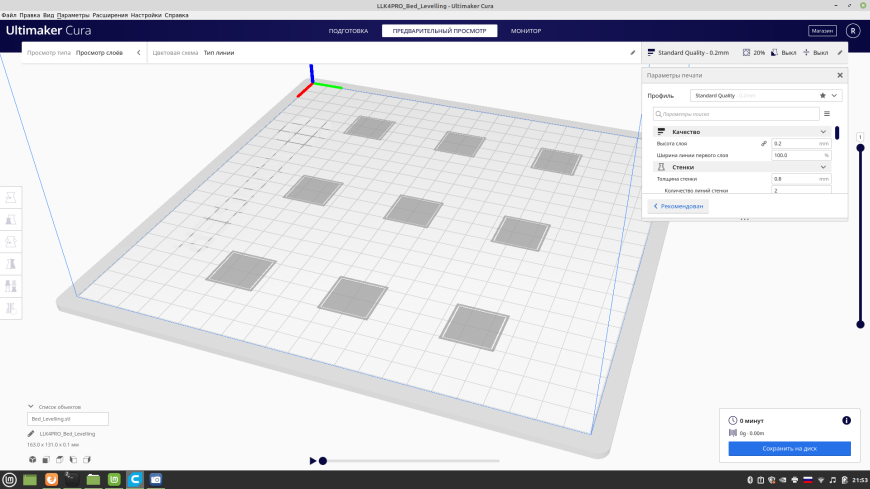Open account avatar R icon
This screenshot has height=489, width=870.
tap(853, 31)
